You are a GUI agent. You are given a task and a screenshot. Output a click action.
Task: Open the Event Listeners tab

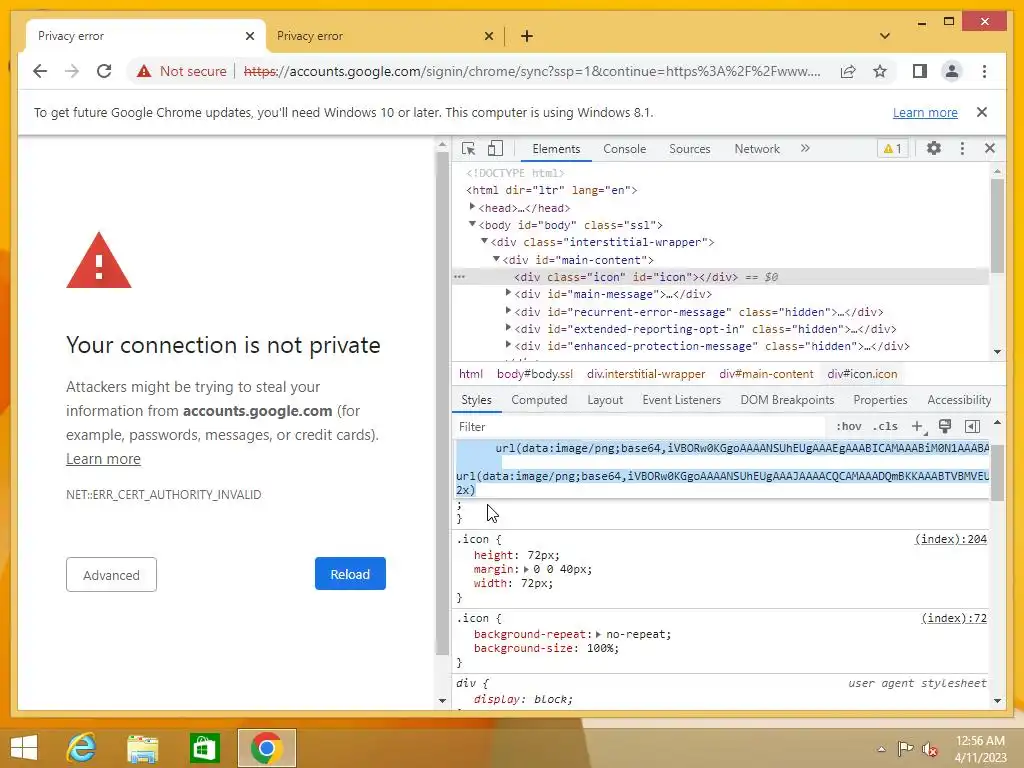(x=681, y=400)
